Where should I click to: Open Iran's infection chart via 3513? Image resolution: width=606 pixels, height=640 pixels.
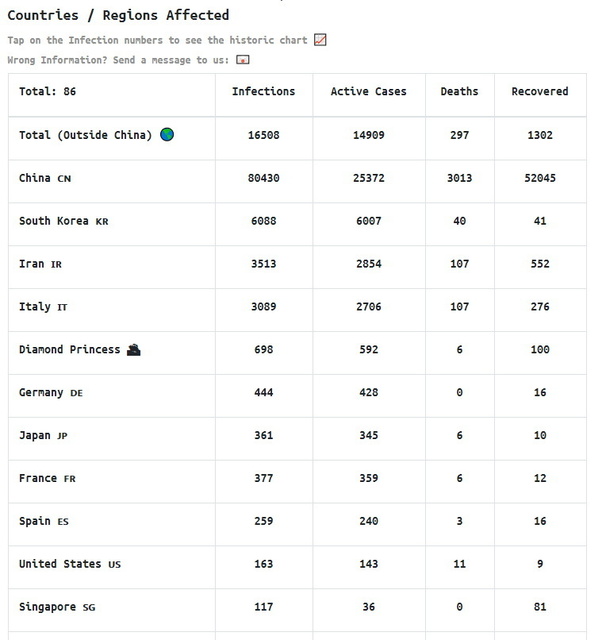click(x=264, y=264)
